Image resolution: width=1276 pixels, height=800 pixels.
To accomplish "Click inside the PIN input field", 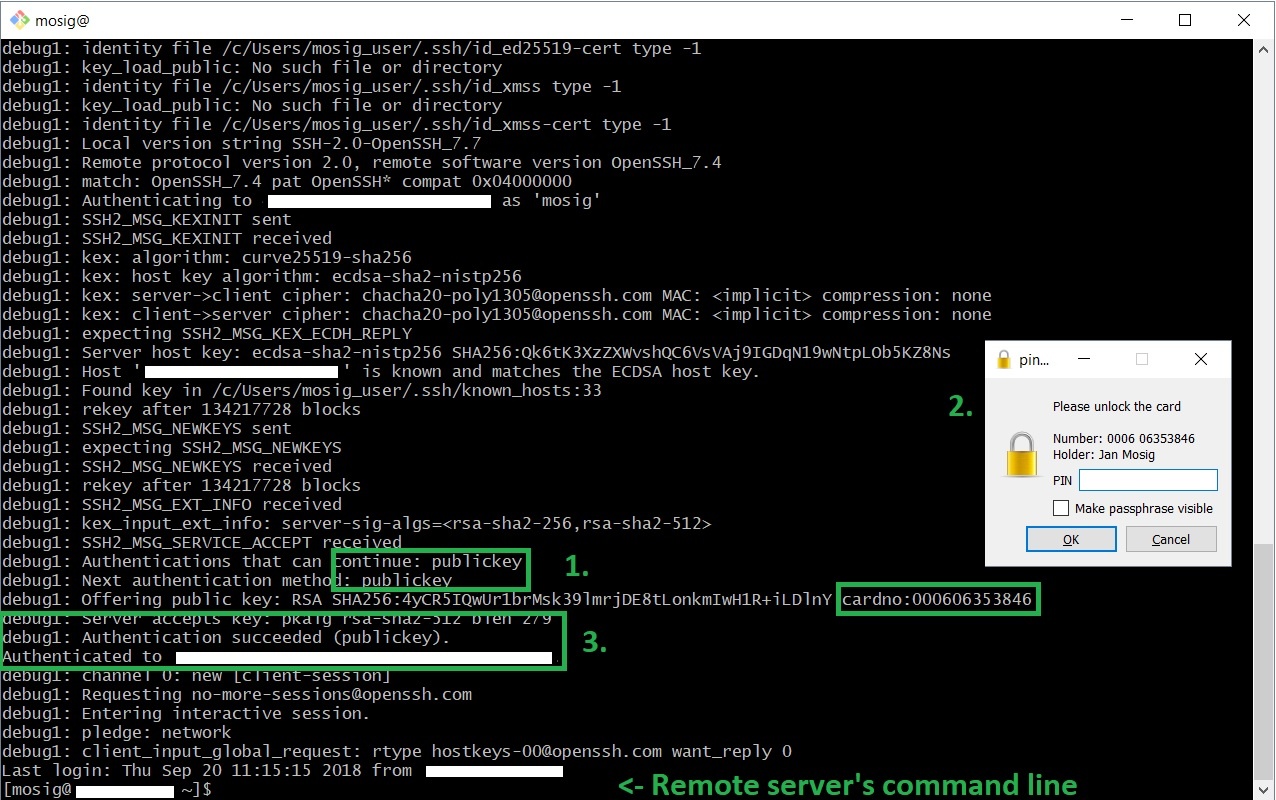I will click(1148, 480).
